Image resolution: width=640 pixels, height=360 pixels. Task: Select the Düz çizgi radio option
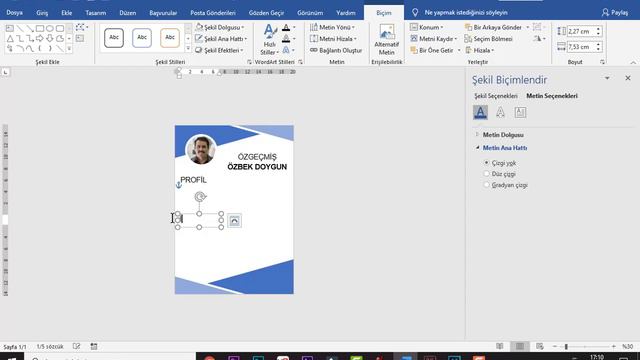point(487,173)
